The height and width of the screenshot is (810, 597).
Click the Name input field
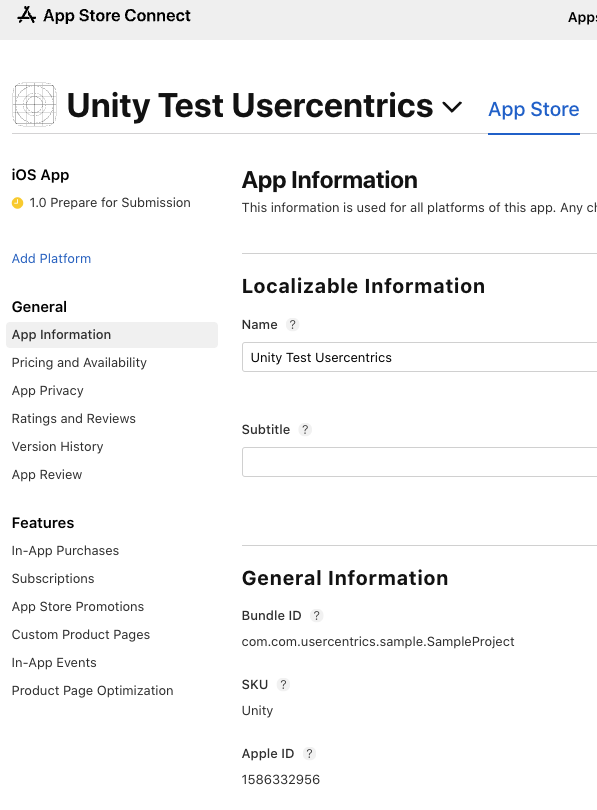[419, 357]
